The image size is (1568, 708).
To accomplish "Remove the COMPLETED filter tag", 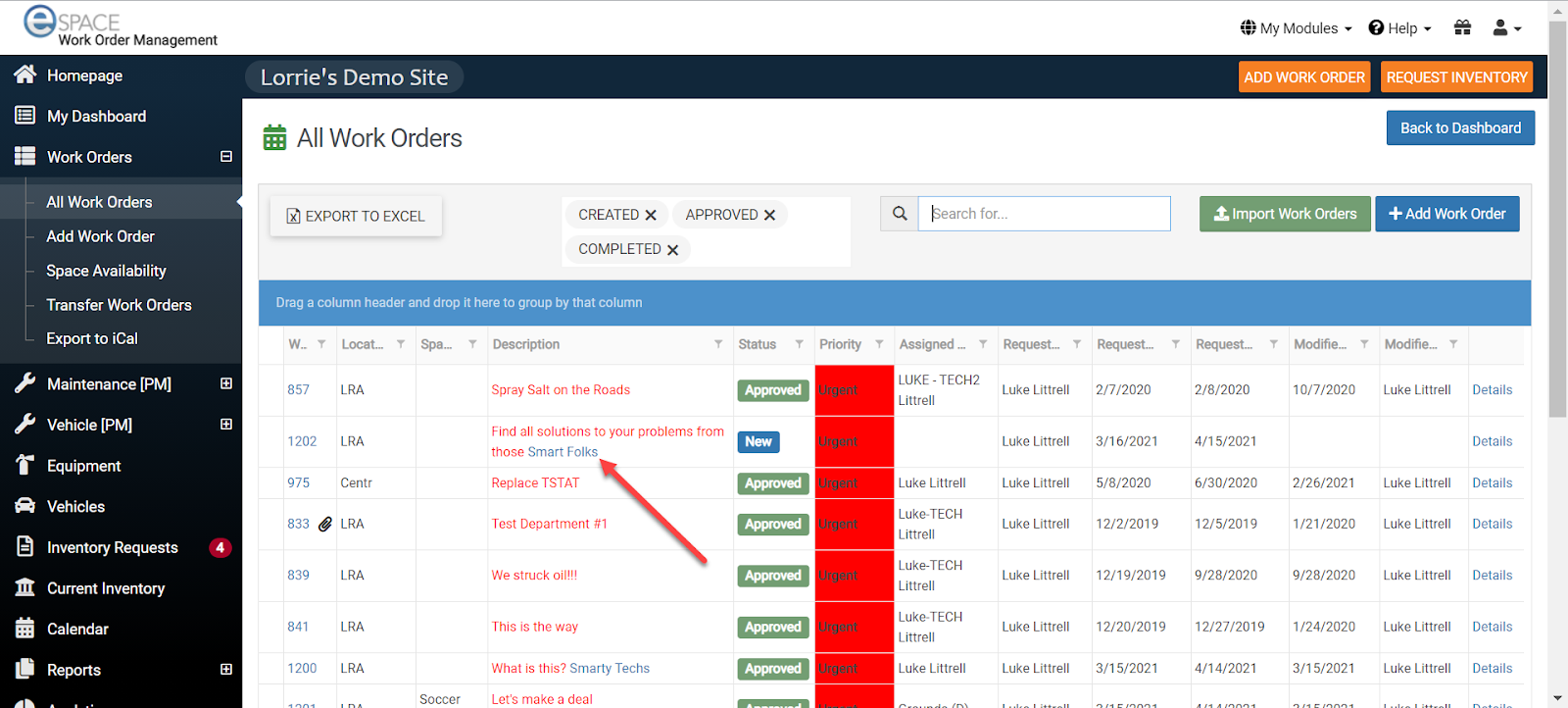I will pyautogui.click(x=672, y=250).
